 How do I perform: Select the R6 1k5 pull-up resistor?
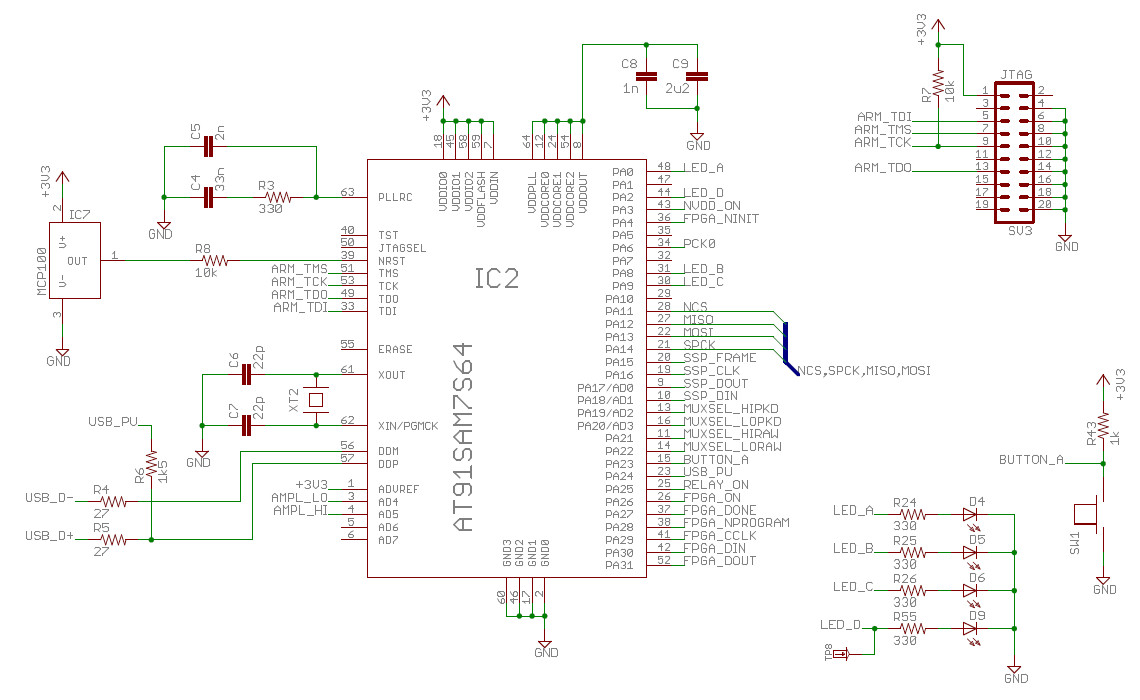click(x=151, y=464)
